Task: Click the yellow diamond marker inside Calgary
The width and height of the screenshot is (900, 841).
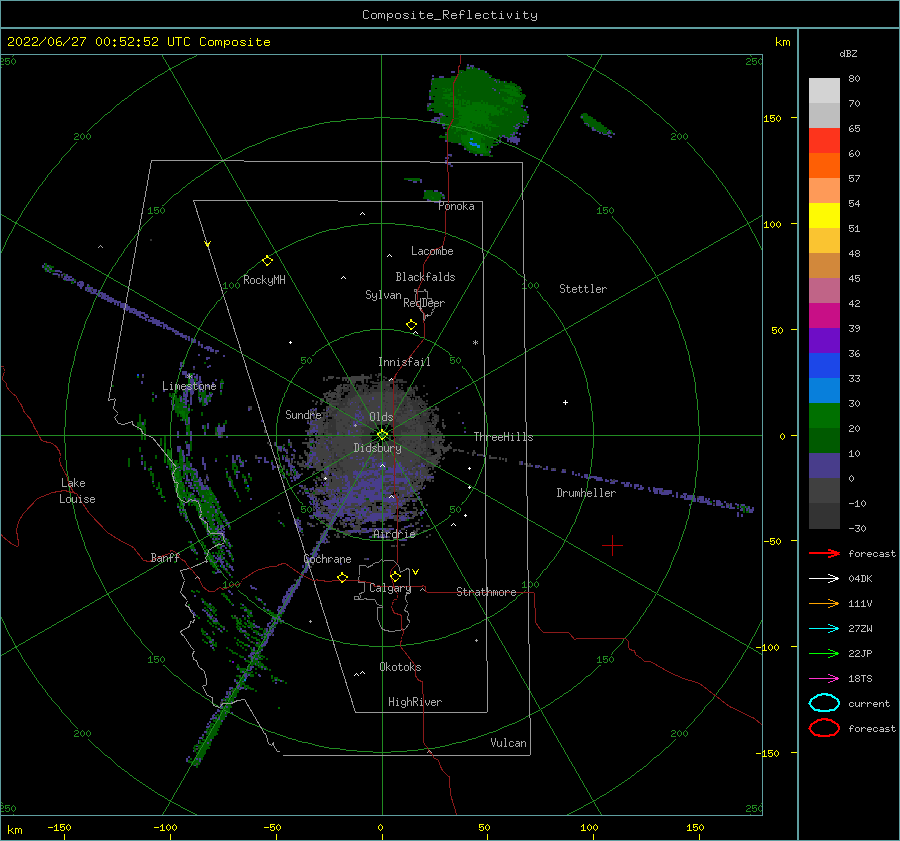Action: point(395,576)
